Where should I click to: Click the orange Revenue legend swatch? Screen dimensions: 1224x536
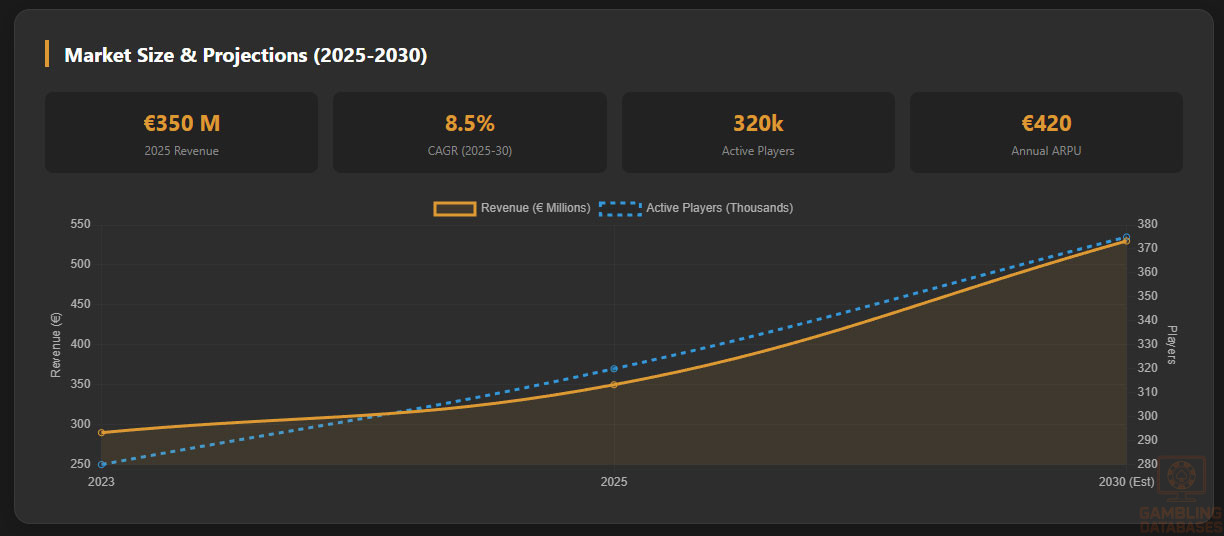[x=454, y=208]
